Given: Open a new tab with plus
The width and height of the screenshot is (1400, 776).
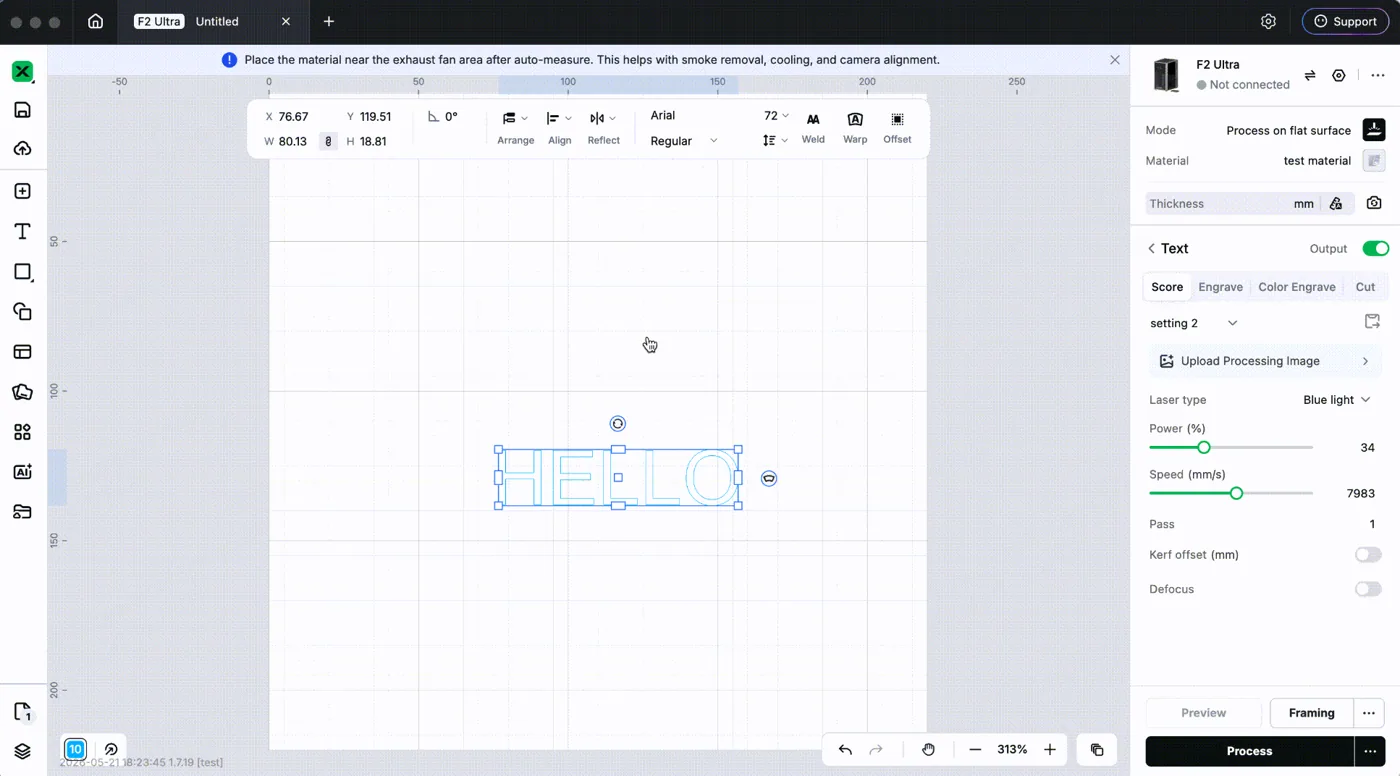Looking at the screenshot, I should pyautogui.click(x=329, y=21).
